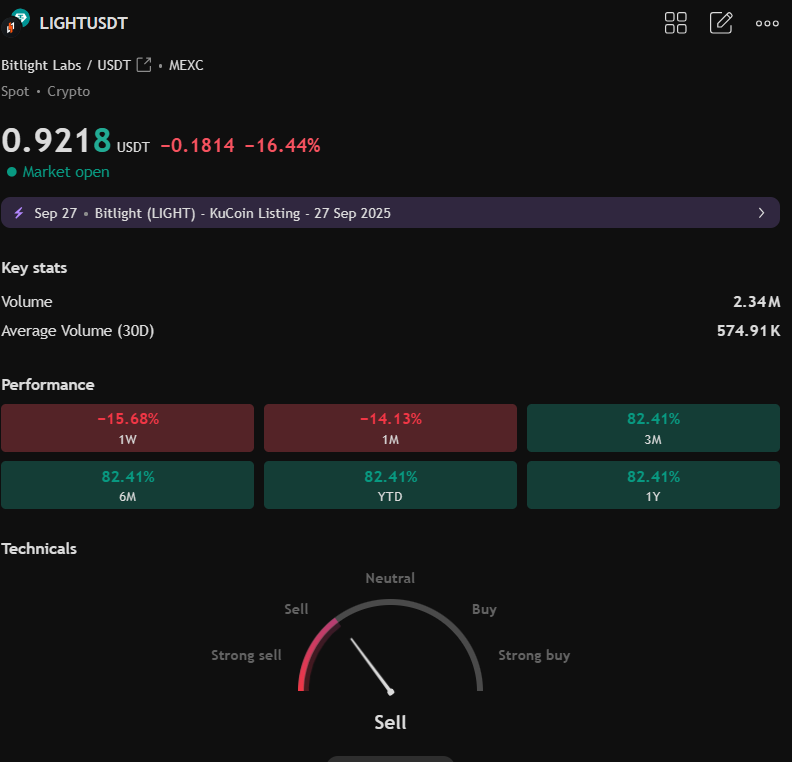The width and height of the screenshot is (792, 762).
Task: Click the Neutral label on the gauge
Action: (390, 578)
